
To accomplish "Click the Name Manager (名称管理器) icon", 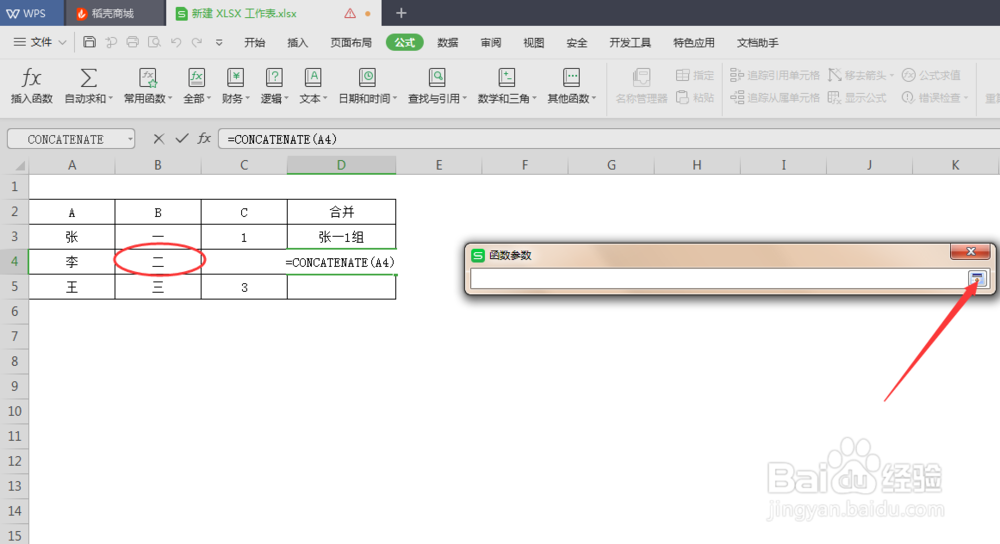I will coord(641,78).
